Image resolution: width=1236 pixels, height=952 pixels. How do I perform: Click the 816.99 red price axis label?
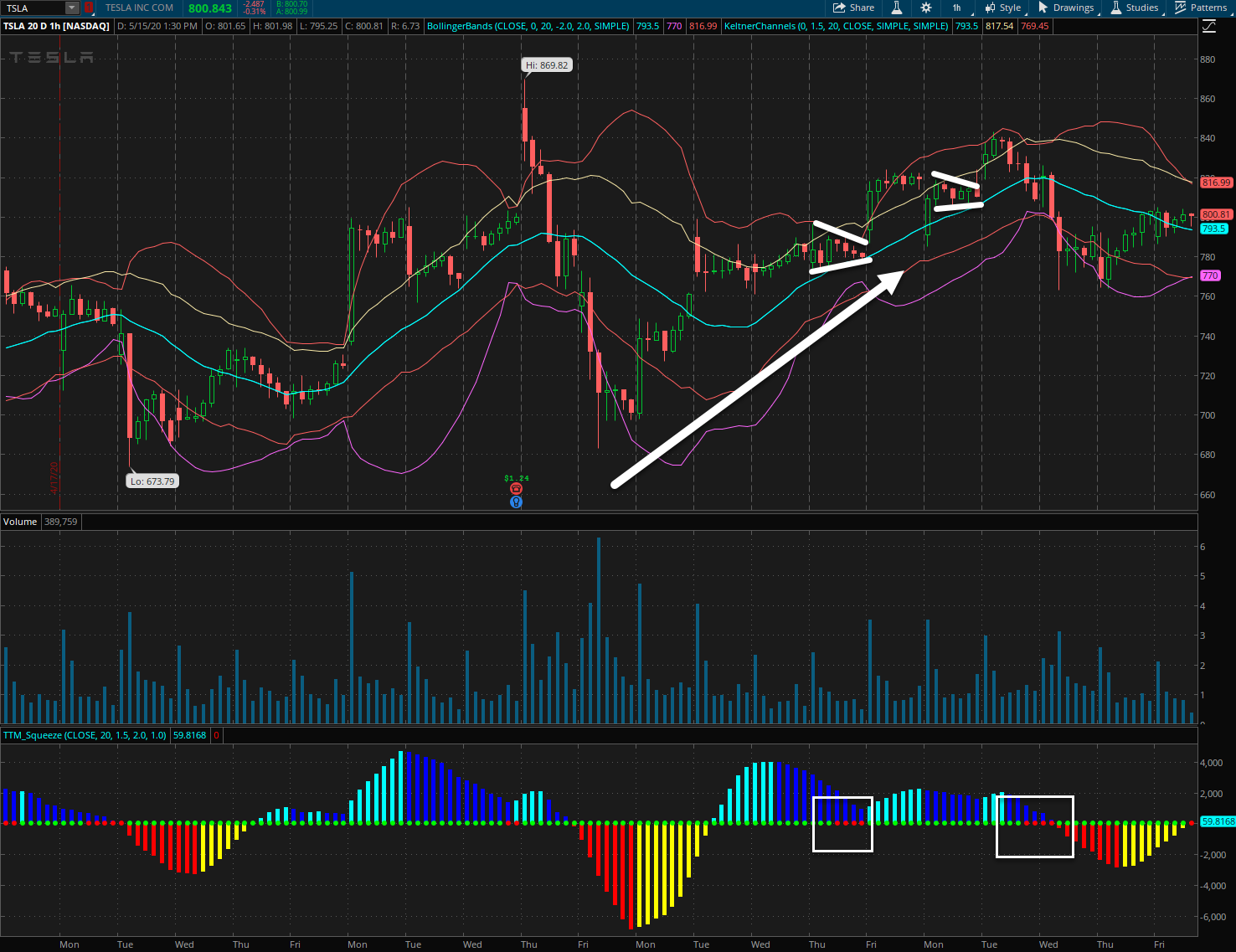coord(1216,183)
